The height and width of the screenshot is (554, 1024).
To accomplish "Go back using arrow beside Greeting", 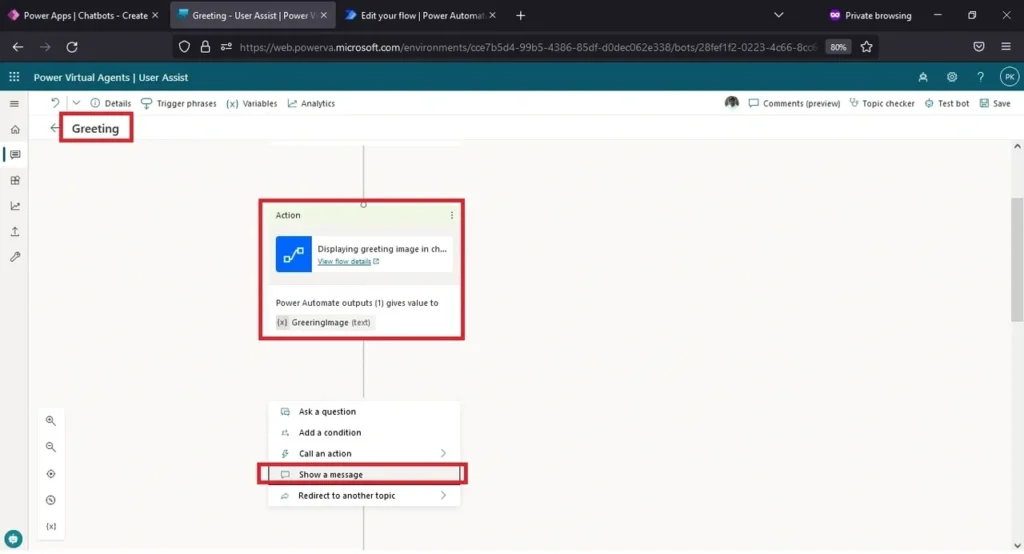I will (x=54, y=128).
